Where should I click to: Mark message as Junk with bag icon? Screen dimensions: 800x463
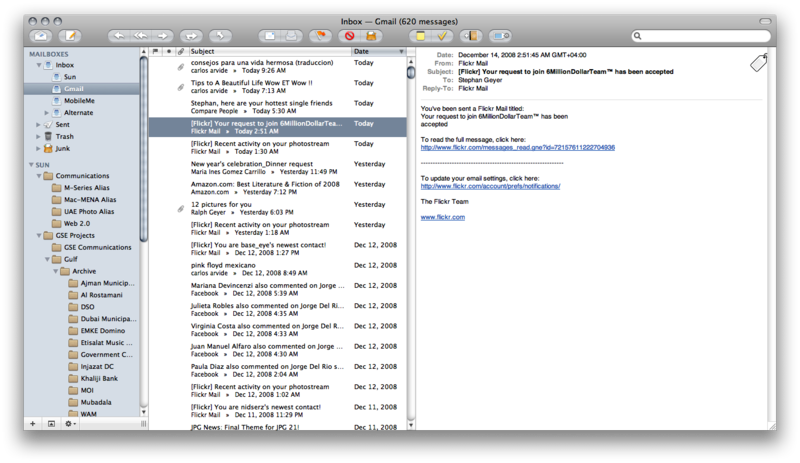[x=371, y=36]
